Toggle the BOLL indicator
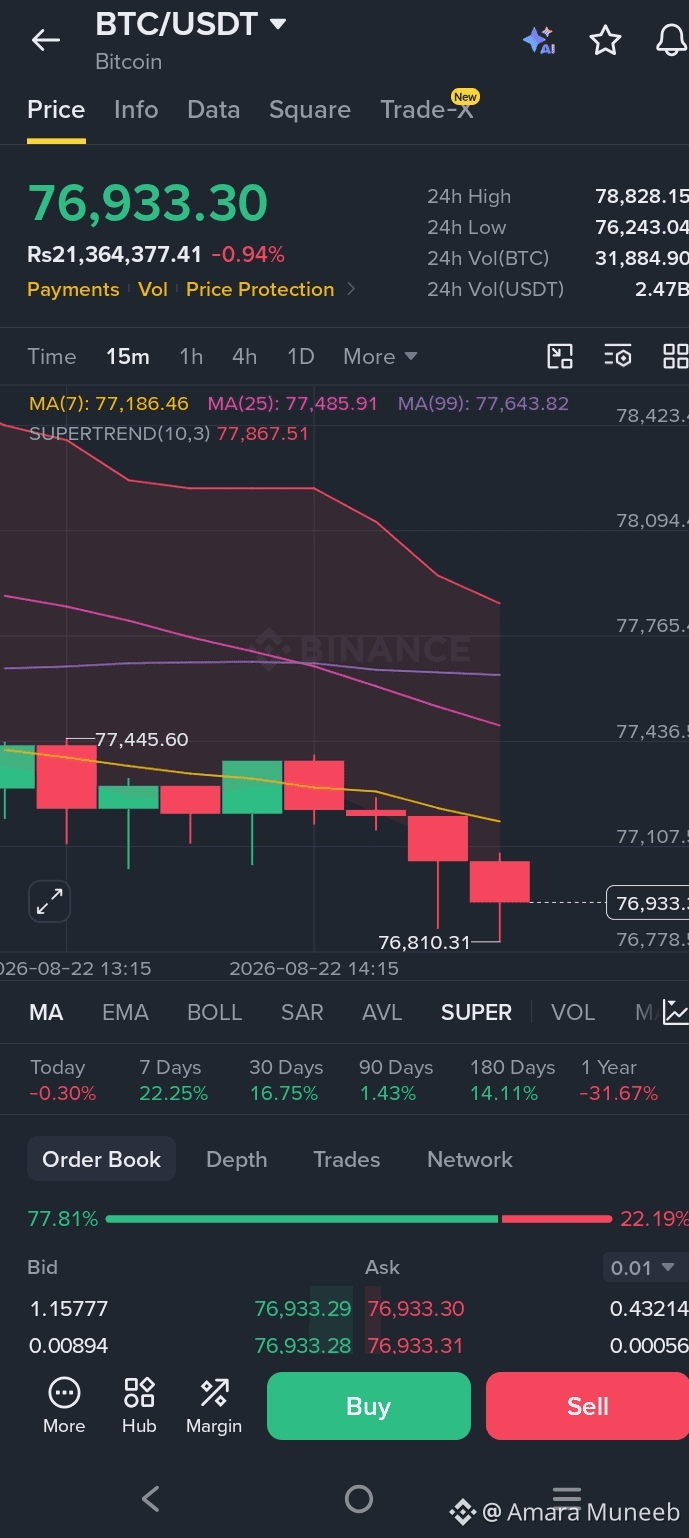This screenshot has height=1538, width=689. pyautogui.click(x=215, y=1012)
